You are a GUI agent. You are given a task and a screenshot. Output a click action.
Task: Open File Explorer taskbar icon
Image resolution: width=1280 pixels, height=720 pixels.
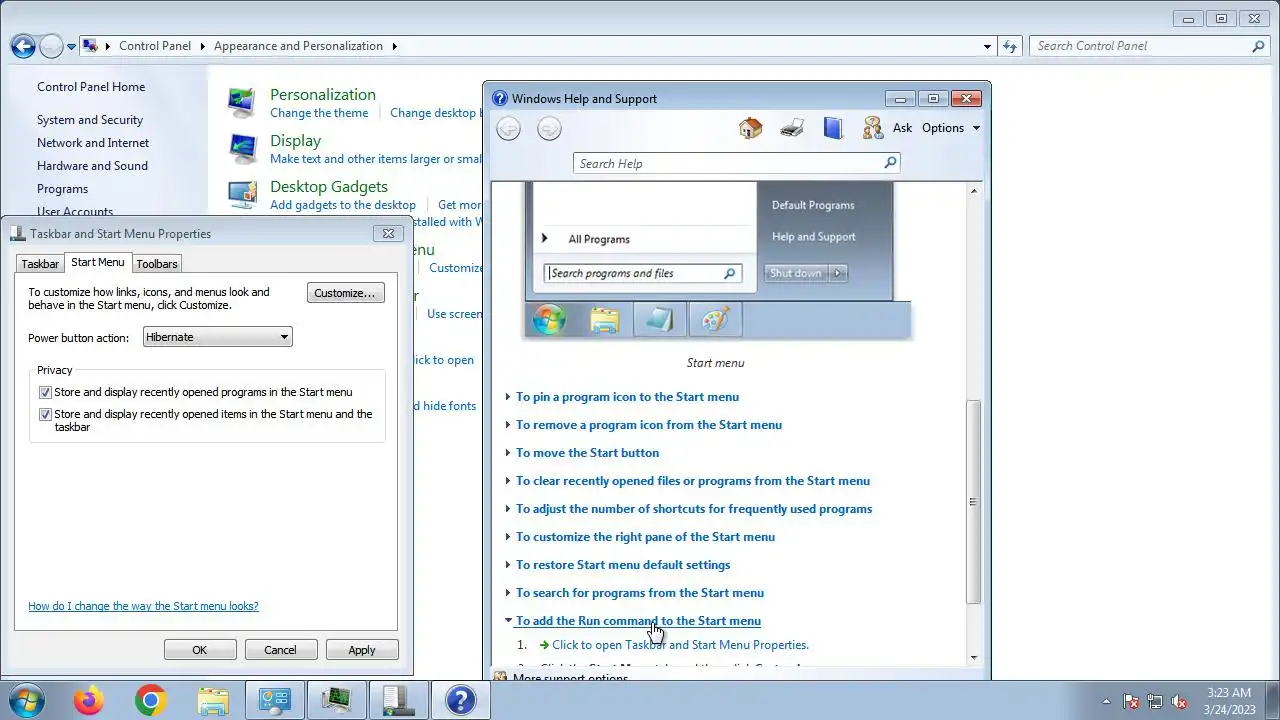[x=213, y=700]
